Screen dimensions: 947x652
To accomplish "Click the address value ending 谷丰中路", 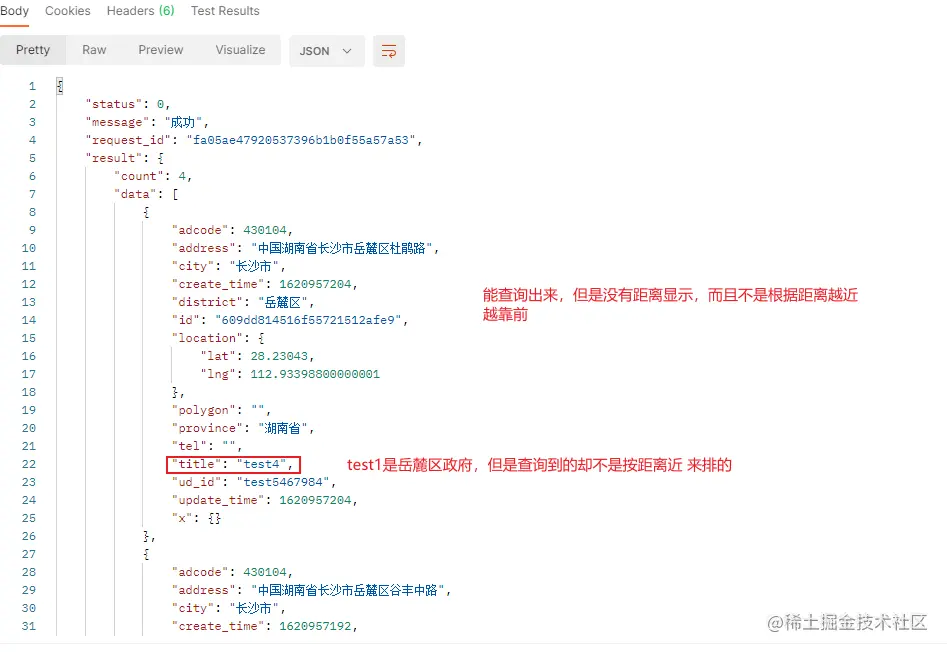I will coord(347,590).
